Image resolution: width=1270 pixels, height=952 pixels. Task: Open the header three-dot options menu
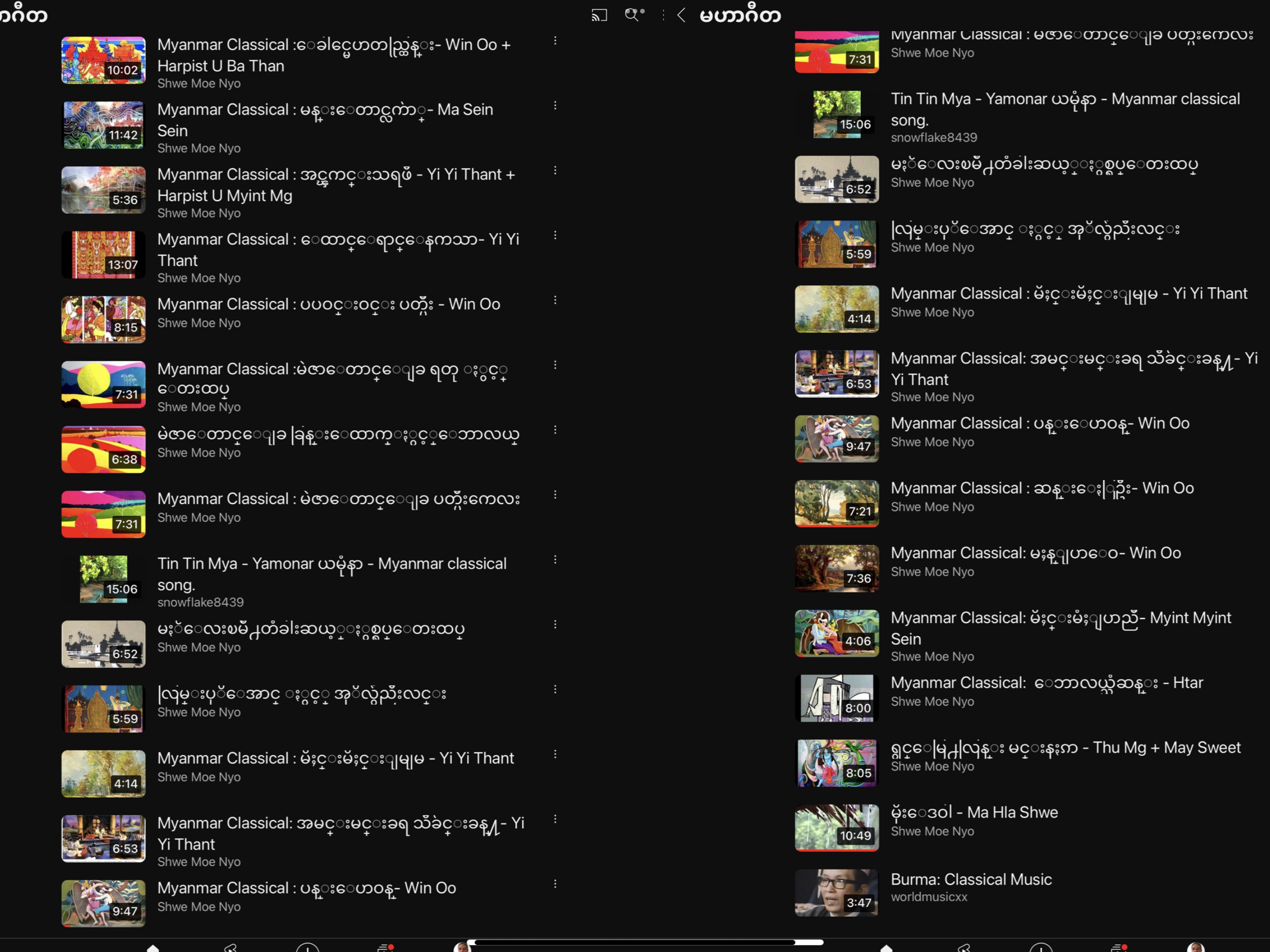point(663,15)
